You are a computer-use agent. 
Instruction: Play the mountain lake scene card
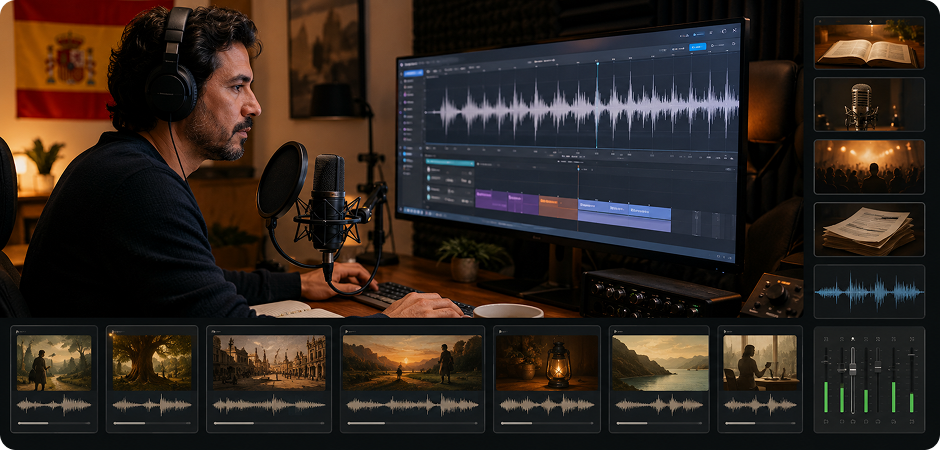coord(615,331)
